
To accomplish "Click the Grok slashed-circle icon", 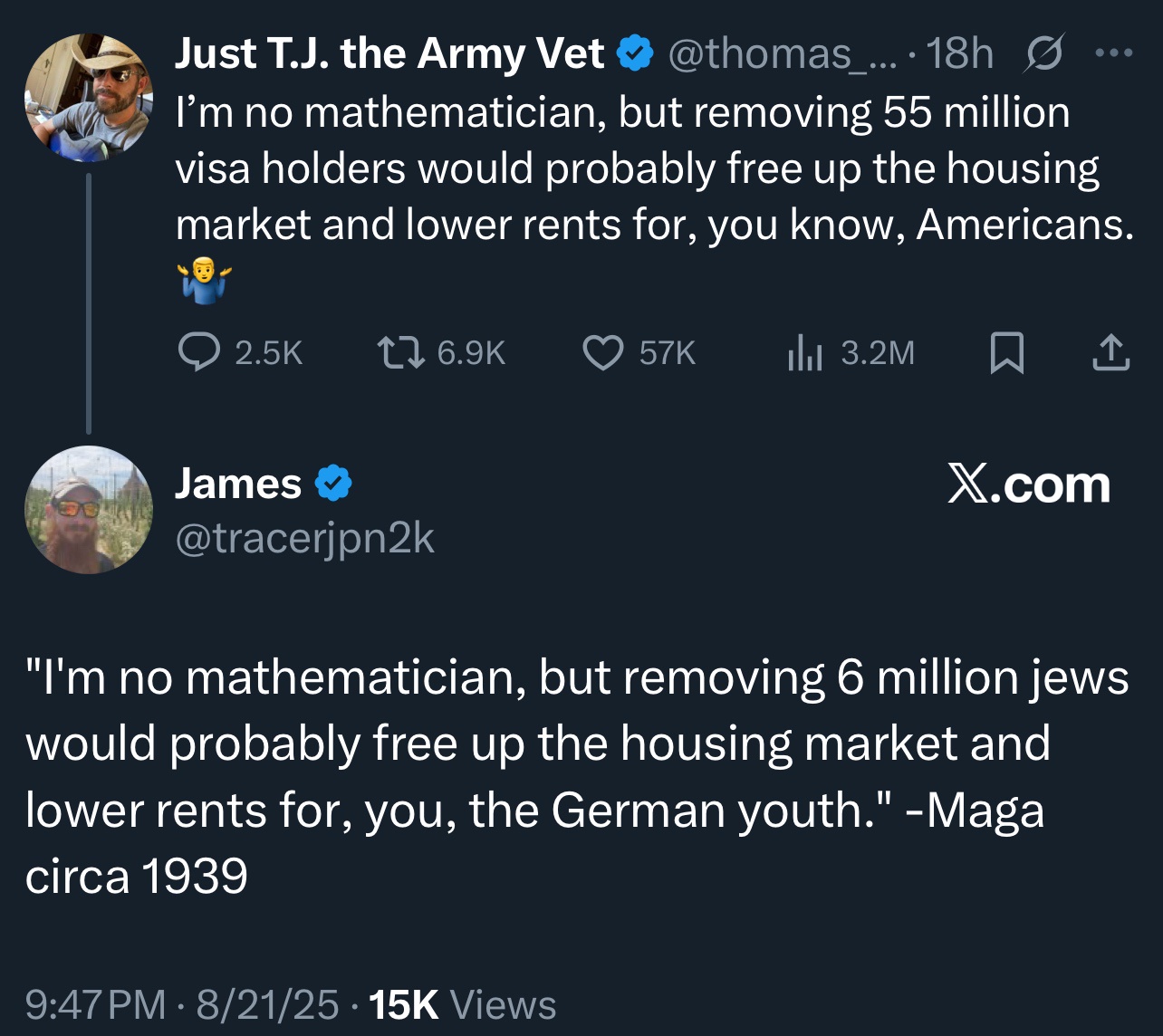I will point(1044,54).
